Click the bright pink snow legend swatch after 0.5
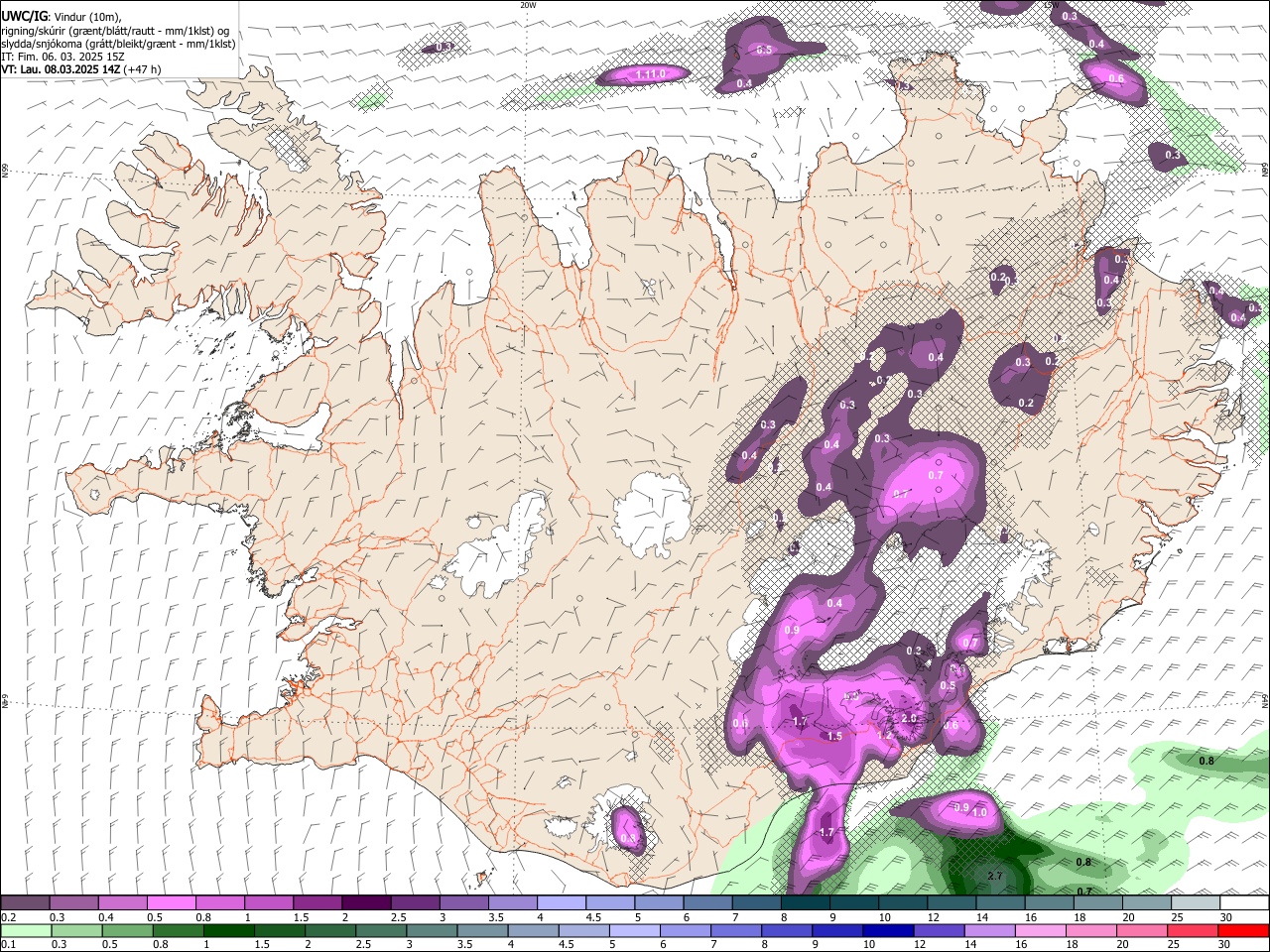This screenshot has height=952, width=1270. tap(171, 903)
